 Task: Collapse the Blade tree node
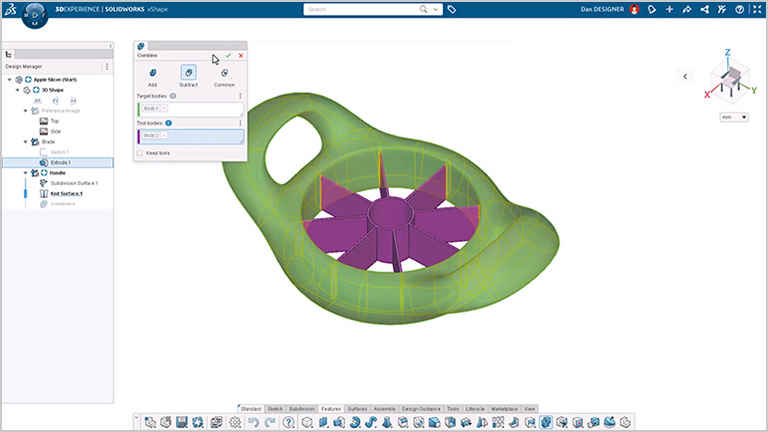point(23,141)
